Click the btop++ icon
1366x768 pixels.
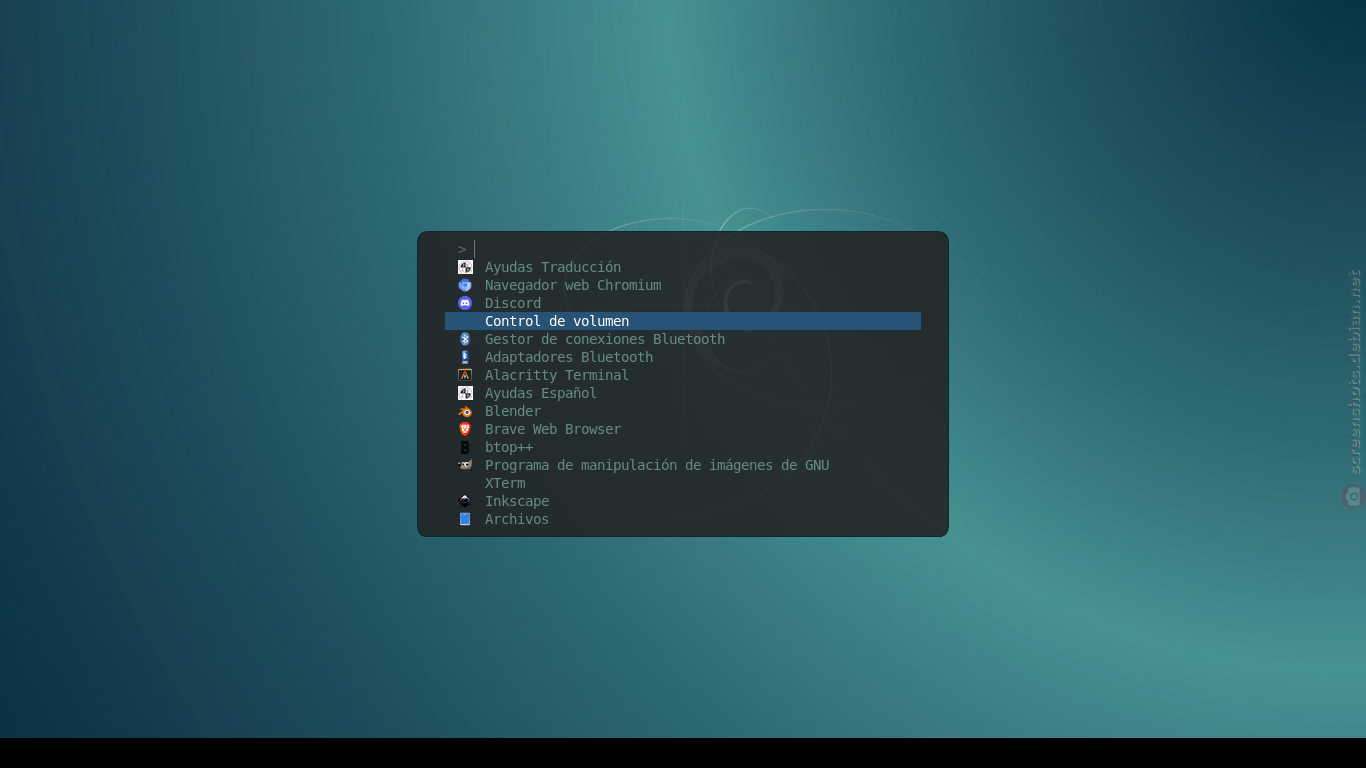click(x=465, y=447)
